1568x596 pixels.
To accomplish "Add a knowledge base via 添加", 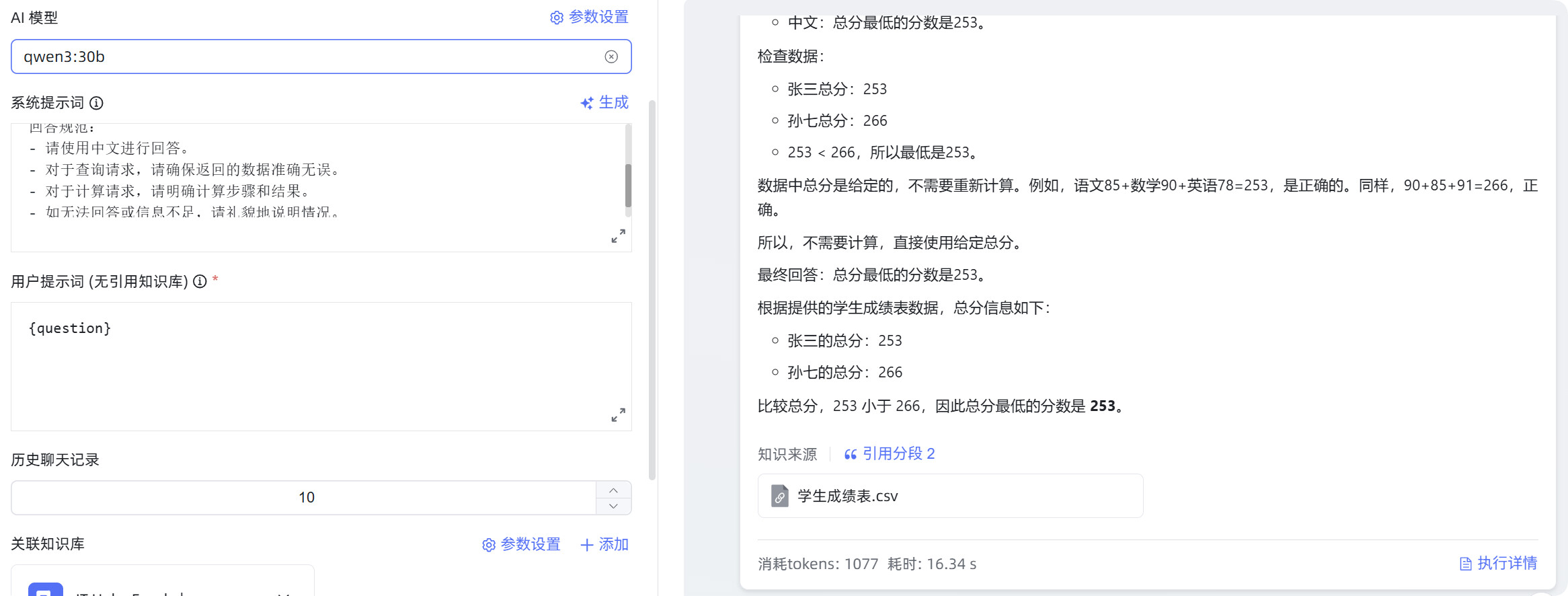I will click(604, 544).
